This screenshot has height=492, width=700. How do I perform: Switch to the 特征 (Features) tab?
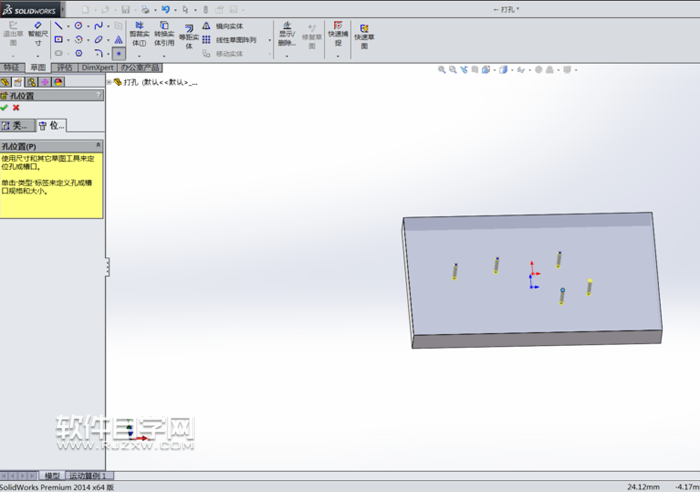coord(12,67)
